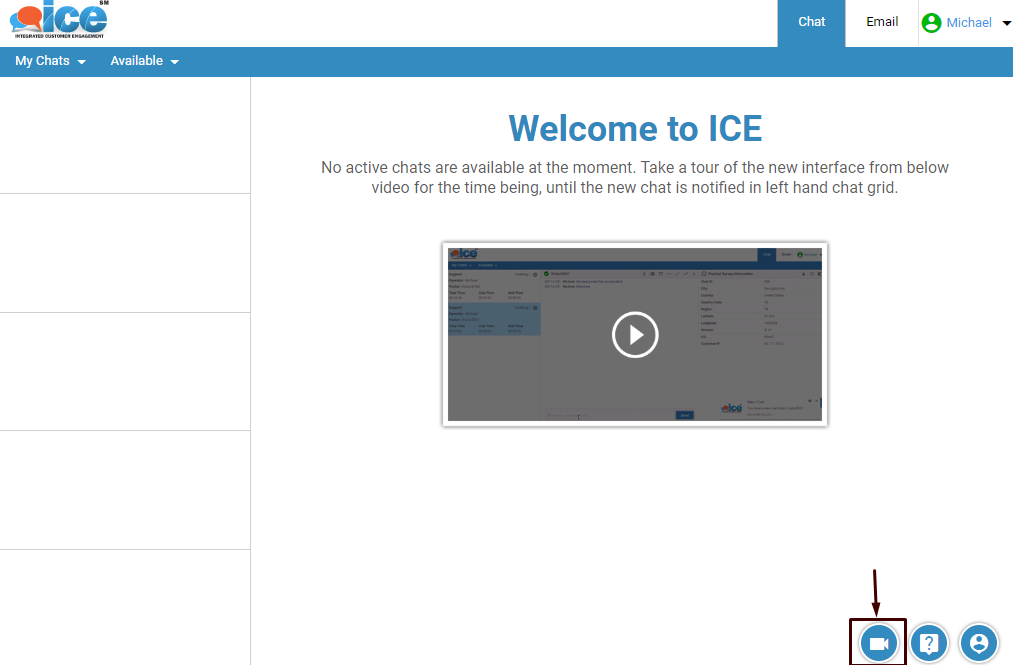Expand the My Chats dropdown
This screenshot has height=665, width=1013.
[50, 61]
